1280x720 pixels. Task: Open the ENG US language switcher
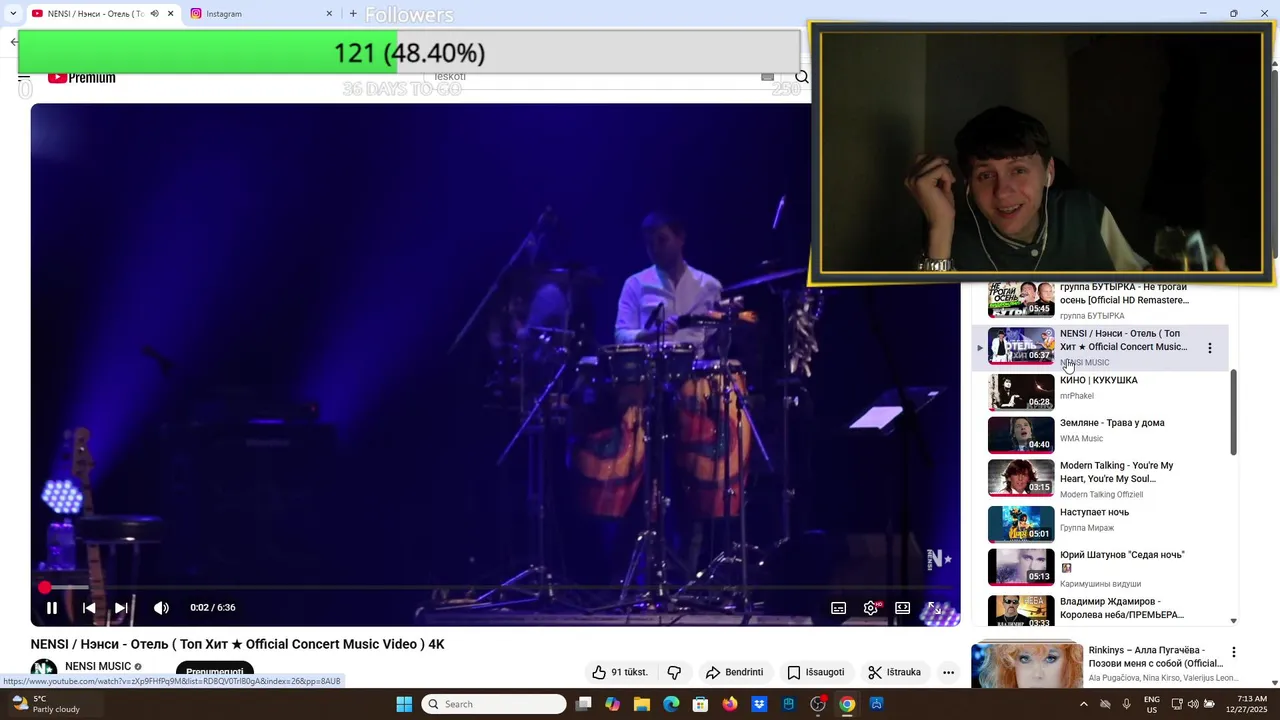click(x=1152, y=704)
